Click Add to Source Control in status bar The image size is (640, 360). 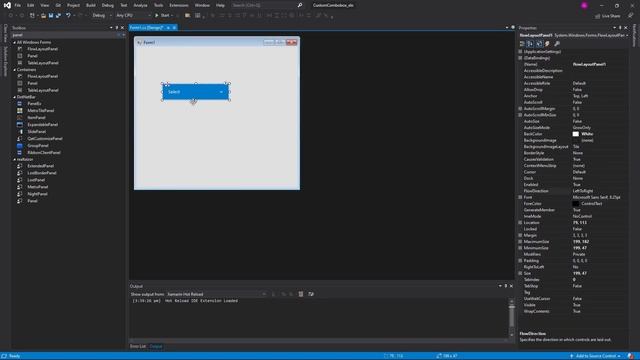click(596, 356)
